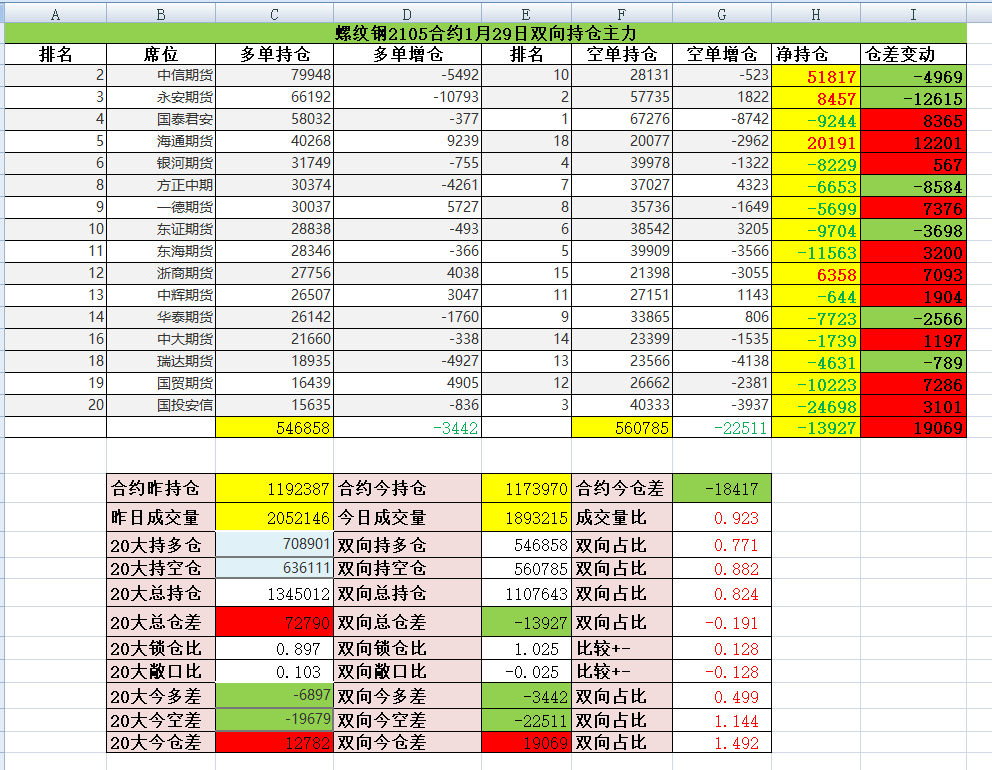Select the green cell -18417

pyautogui.click(x=722, y=488)
